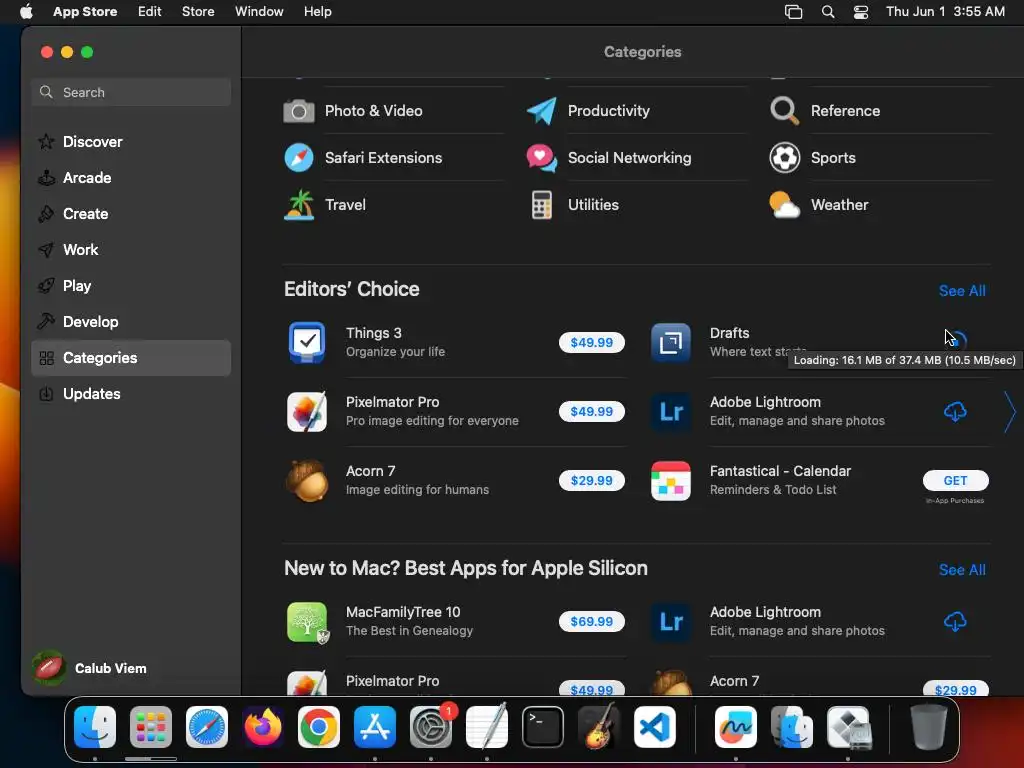Click the Fantastical - Calendar title
Image resolution: width=1024 pixels, height=768 pixels.
coord(780,471)
